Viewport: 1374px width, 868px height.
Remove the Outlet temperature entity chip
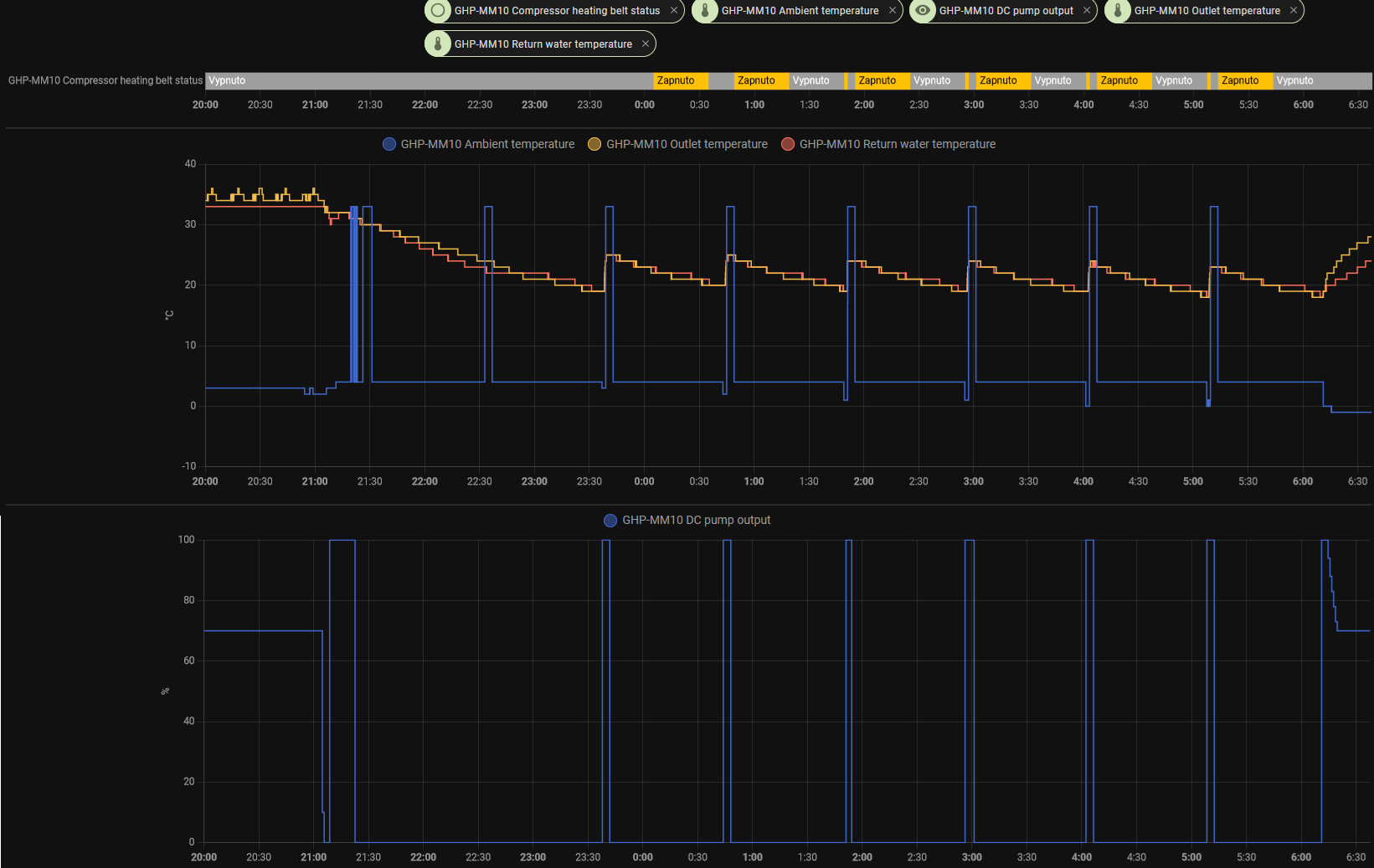pyautogui.click(x=1294, y=11)
